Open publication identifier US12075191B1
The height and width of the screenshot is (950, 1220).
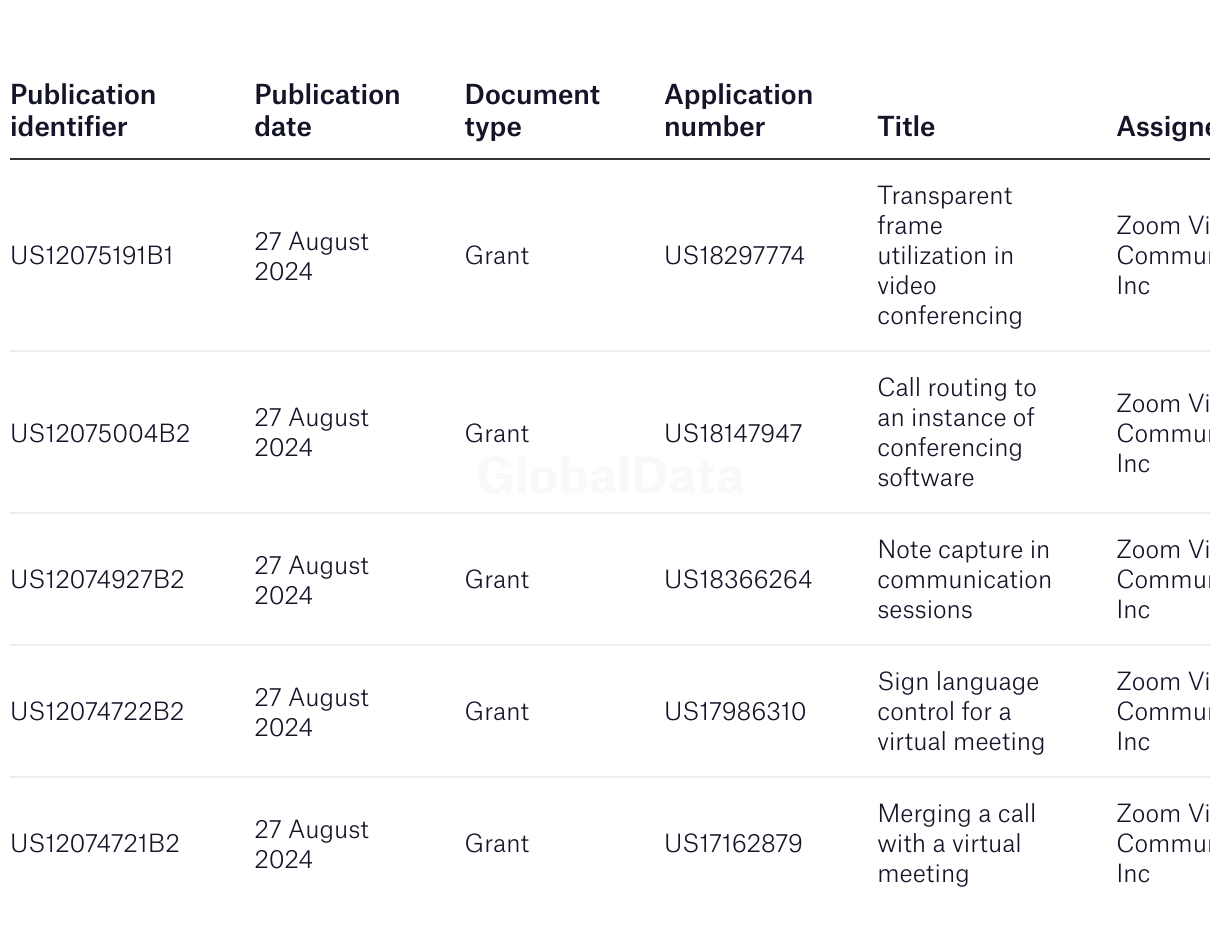[92, 256]
